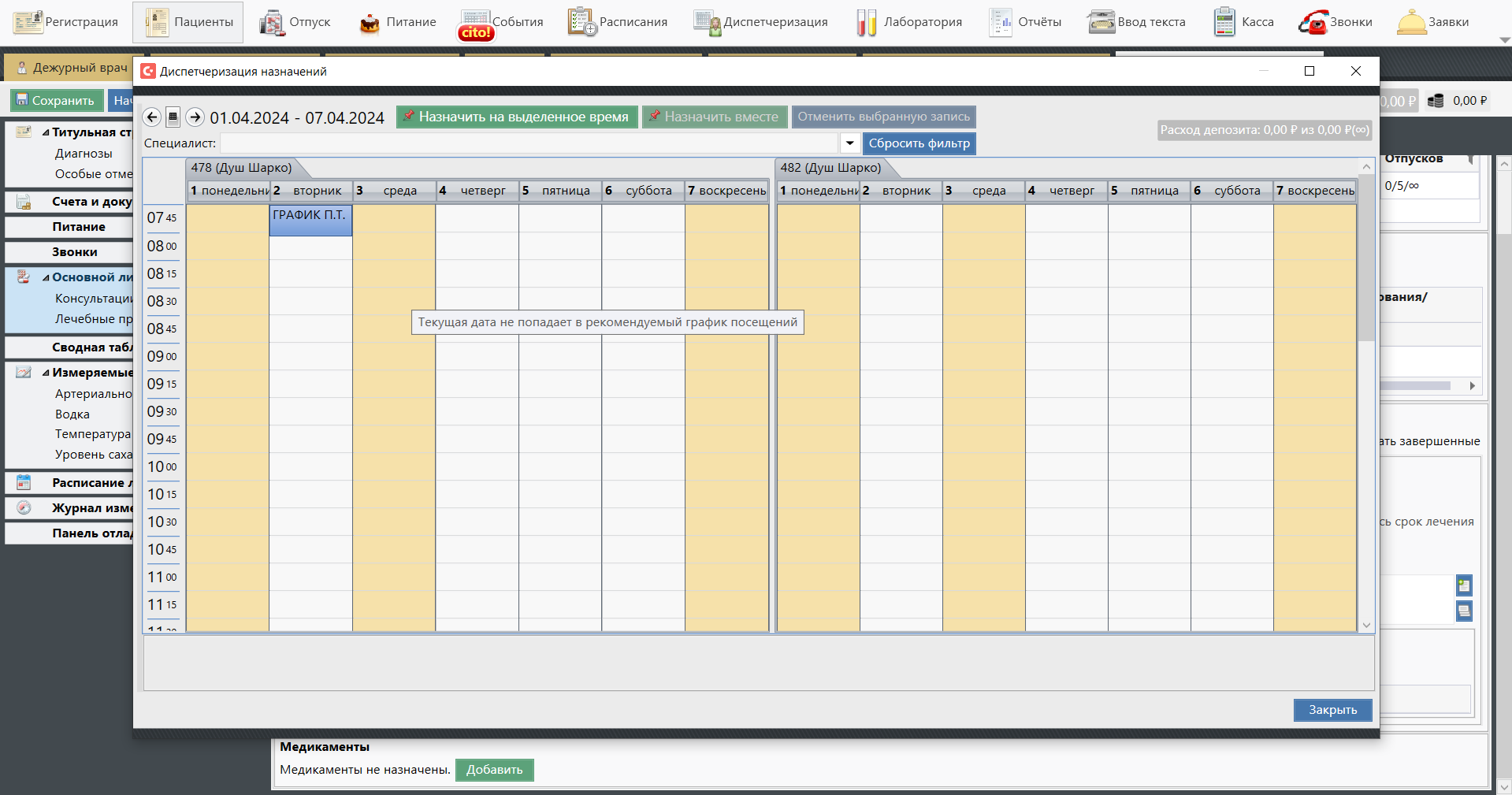Open the Касса module

1244,22
